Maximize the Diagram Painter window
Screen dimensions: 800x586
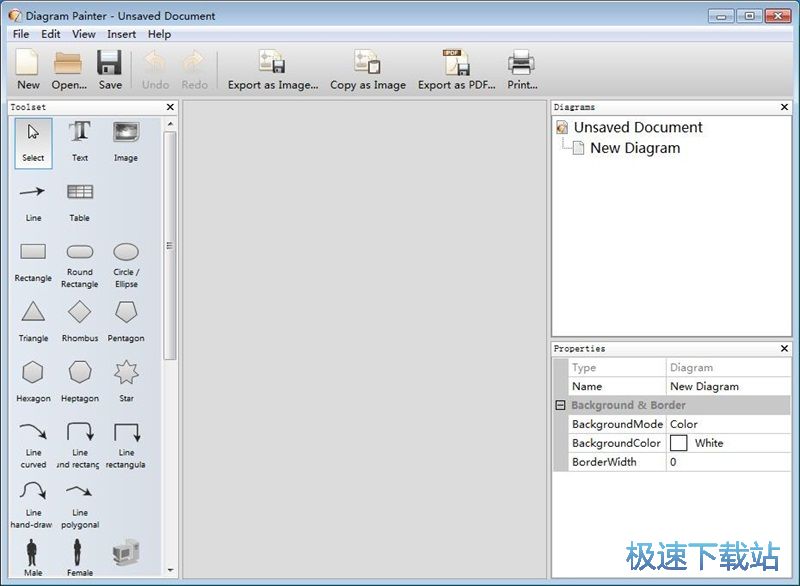[749, 16]
